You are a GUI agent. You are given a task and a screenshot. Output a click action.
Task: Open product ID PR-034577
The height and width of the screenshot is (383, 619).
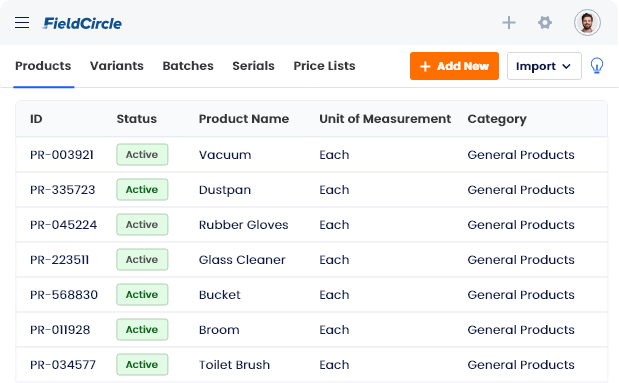click(x=63, y=365)
